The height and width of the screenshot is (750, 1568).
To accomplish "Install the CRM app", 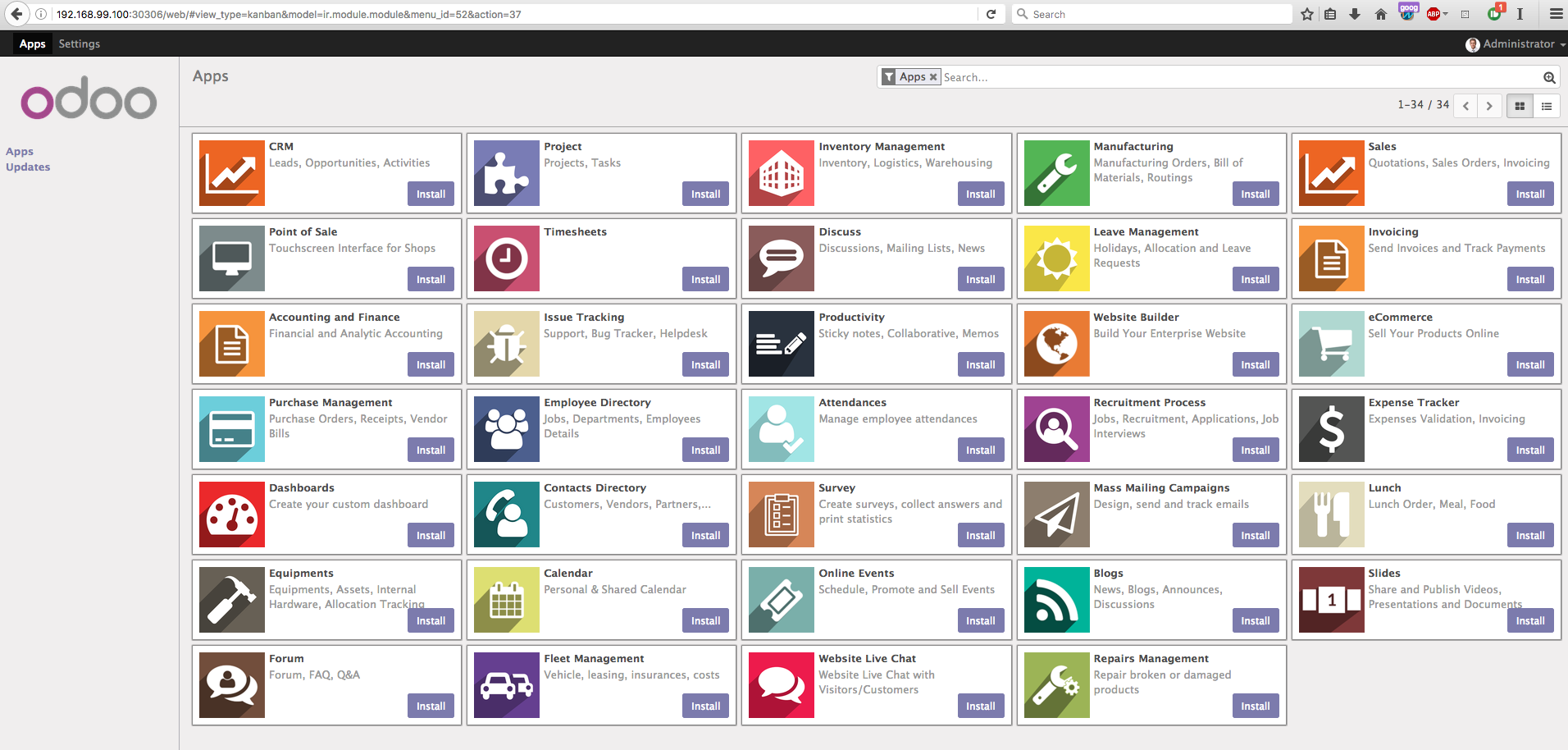I will [x=431, y=194].
